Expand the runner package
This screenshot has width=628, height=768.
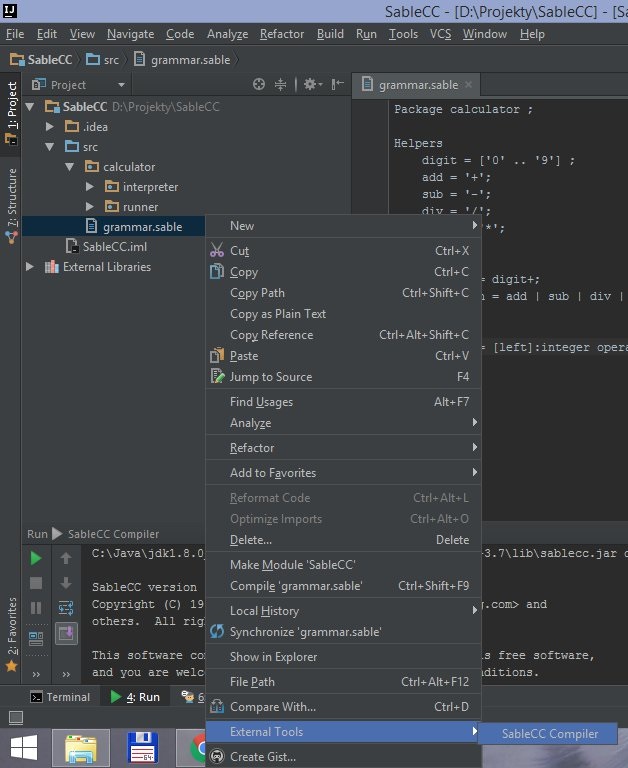(x=90, y=207)
